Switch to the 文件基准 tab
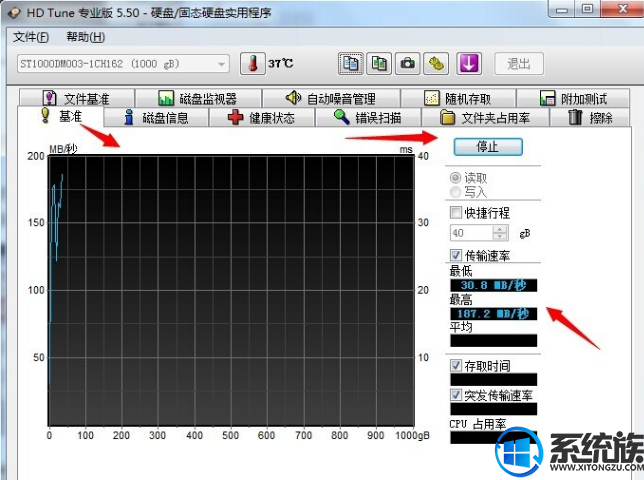The width and height of the screenshot is (644, 480). tap(77, 99)
